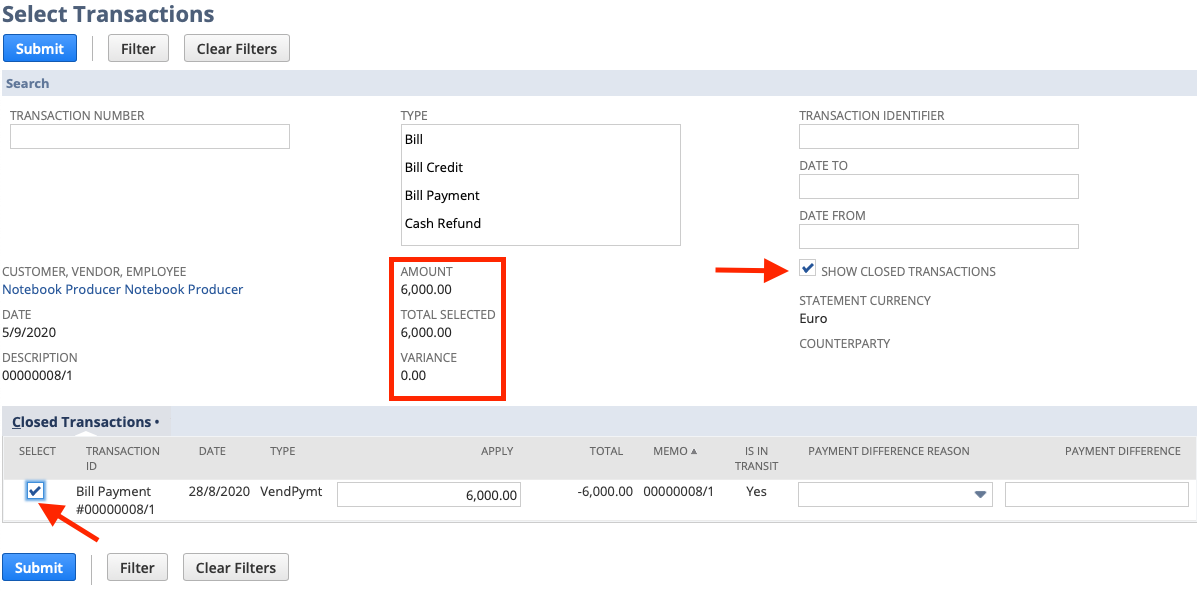Image resolution: width=1197 pixels, height=593 pixels.
Task: Click Clear Filters at the bottom
Action: point(235,567)
